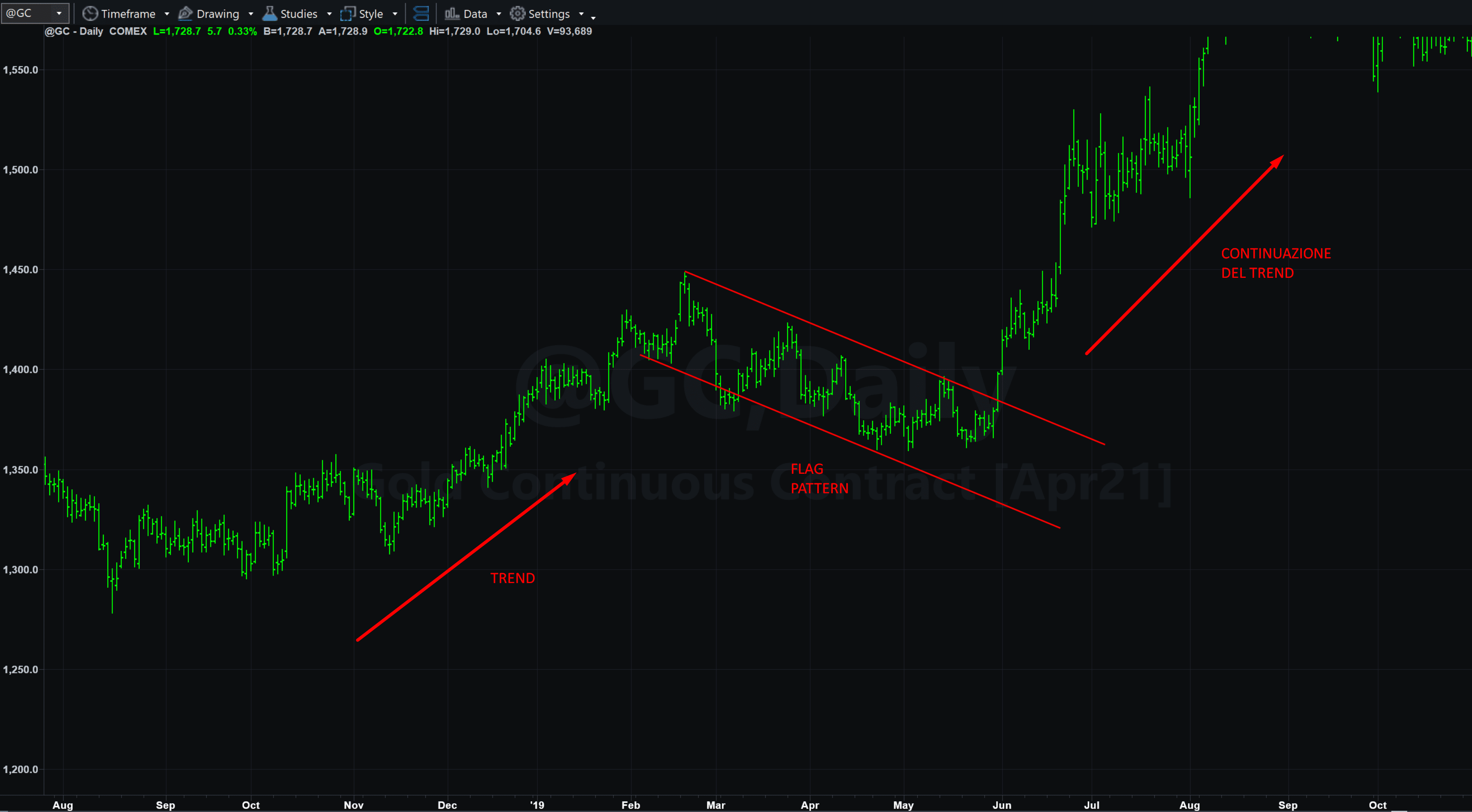Select the upper red flag channel line

[895, 358]
